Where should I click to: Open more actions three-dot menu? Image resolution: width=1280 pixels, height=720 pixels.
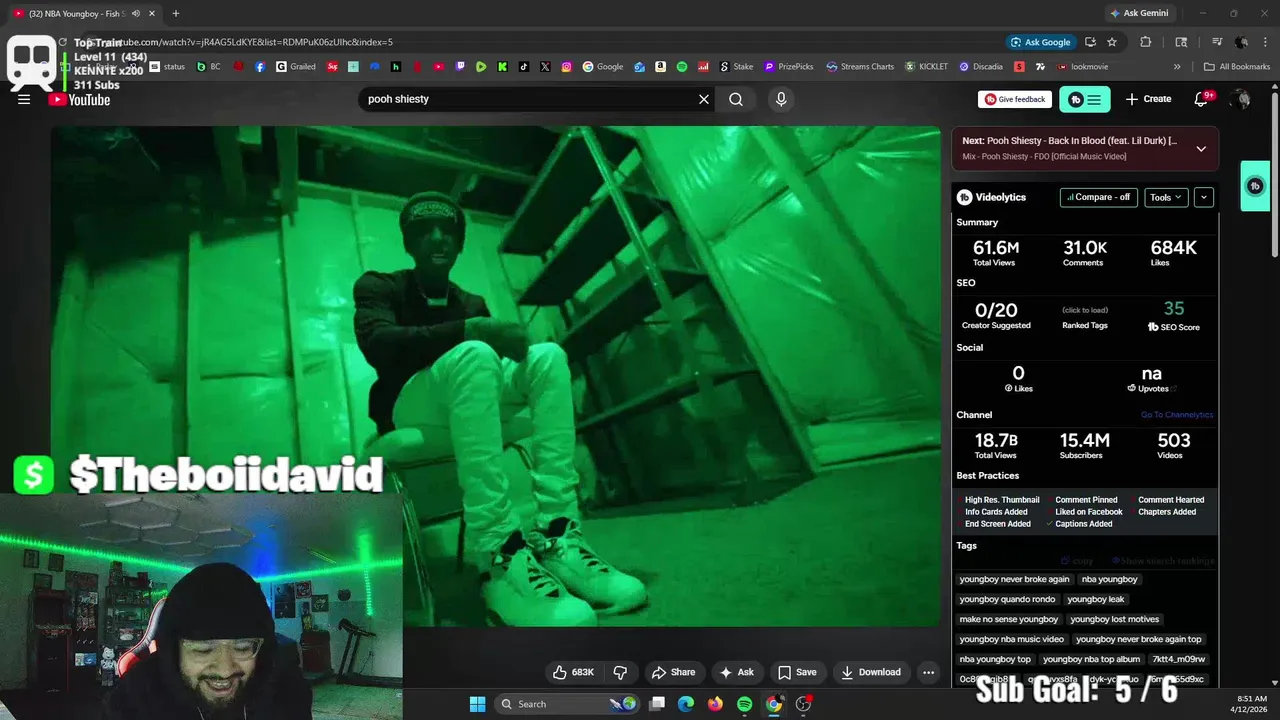(928, 672)
